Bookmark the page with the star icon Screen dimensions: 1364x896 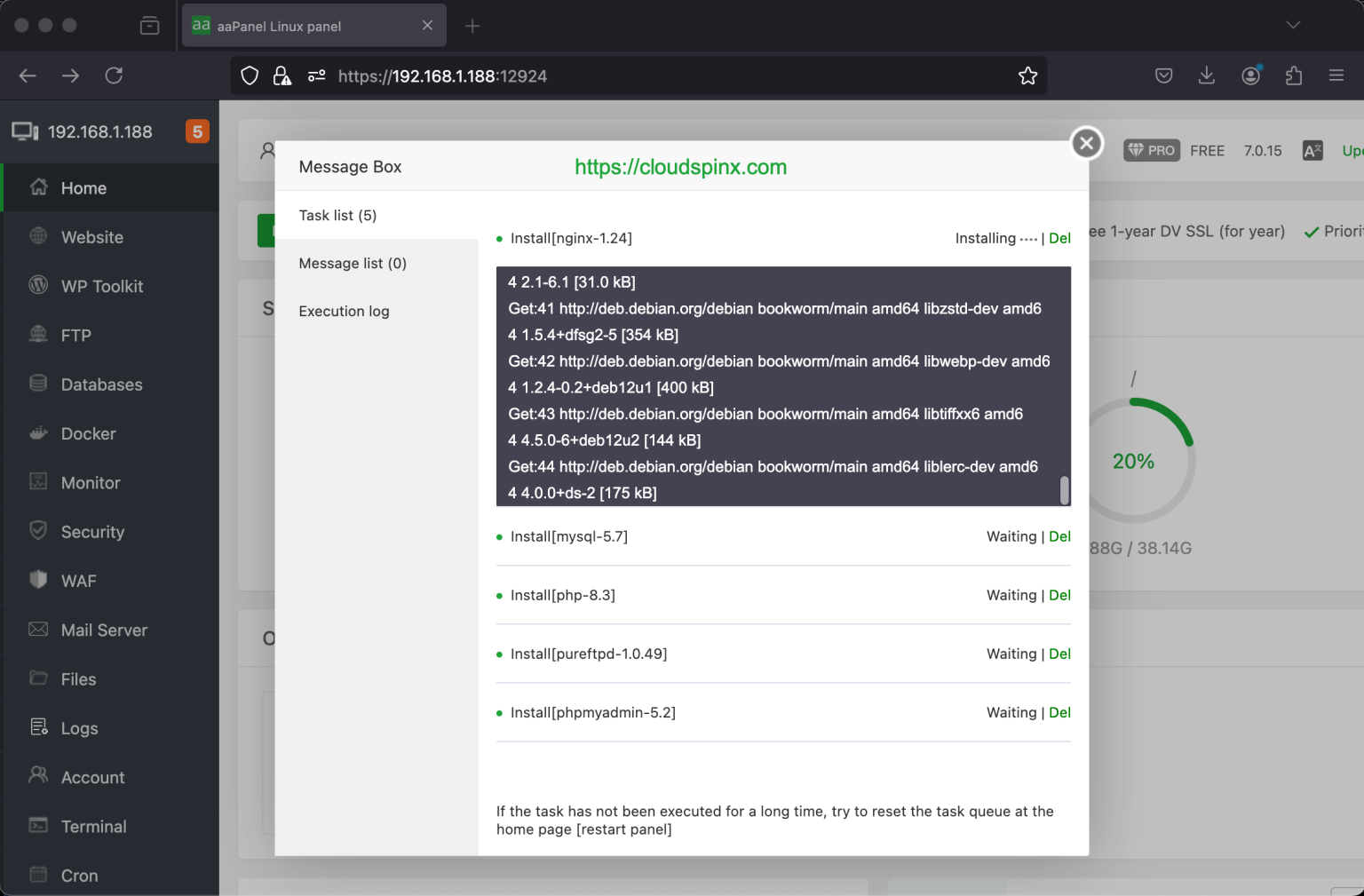pyautogui.click(x=1027, y=75)
